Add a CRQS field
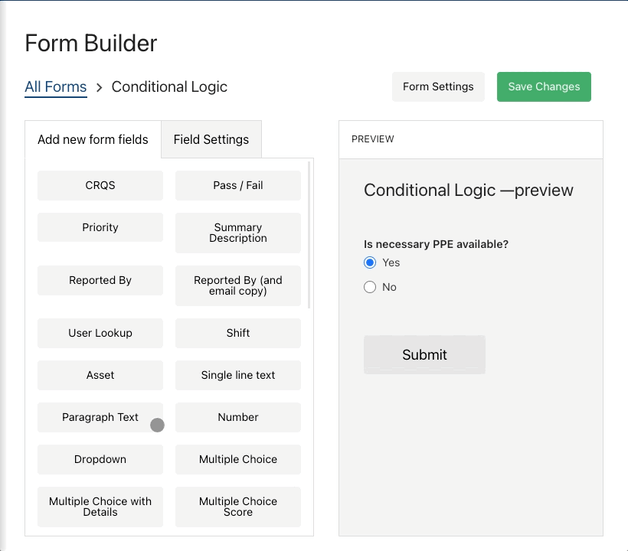The width and height of the screenshot is (628, 551). (x=100, y=185)
